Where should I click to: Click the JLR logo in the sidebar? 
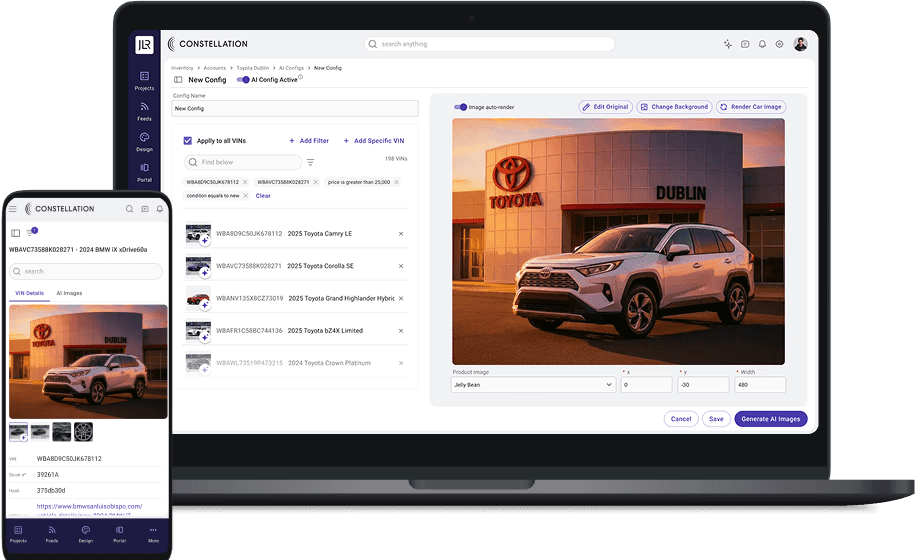click(144, 44)
